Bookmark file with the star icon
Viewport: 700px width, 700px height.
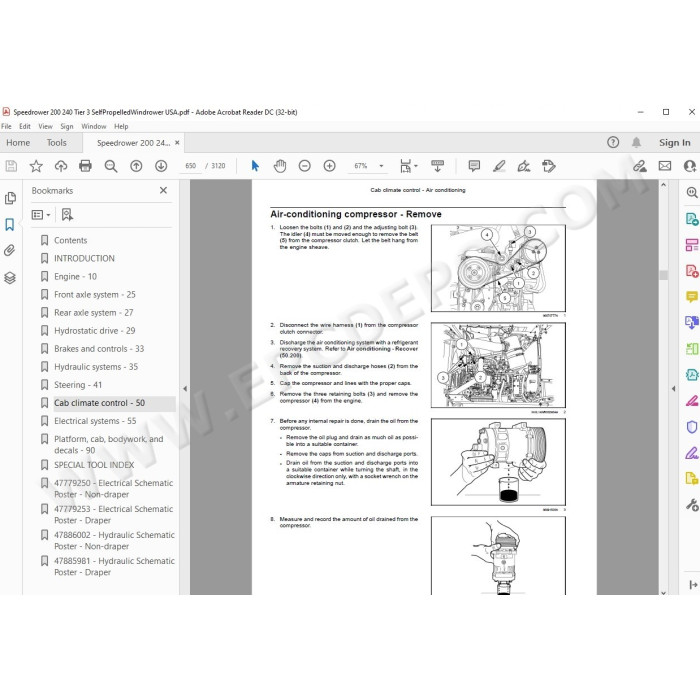(x=36, y=166)
